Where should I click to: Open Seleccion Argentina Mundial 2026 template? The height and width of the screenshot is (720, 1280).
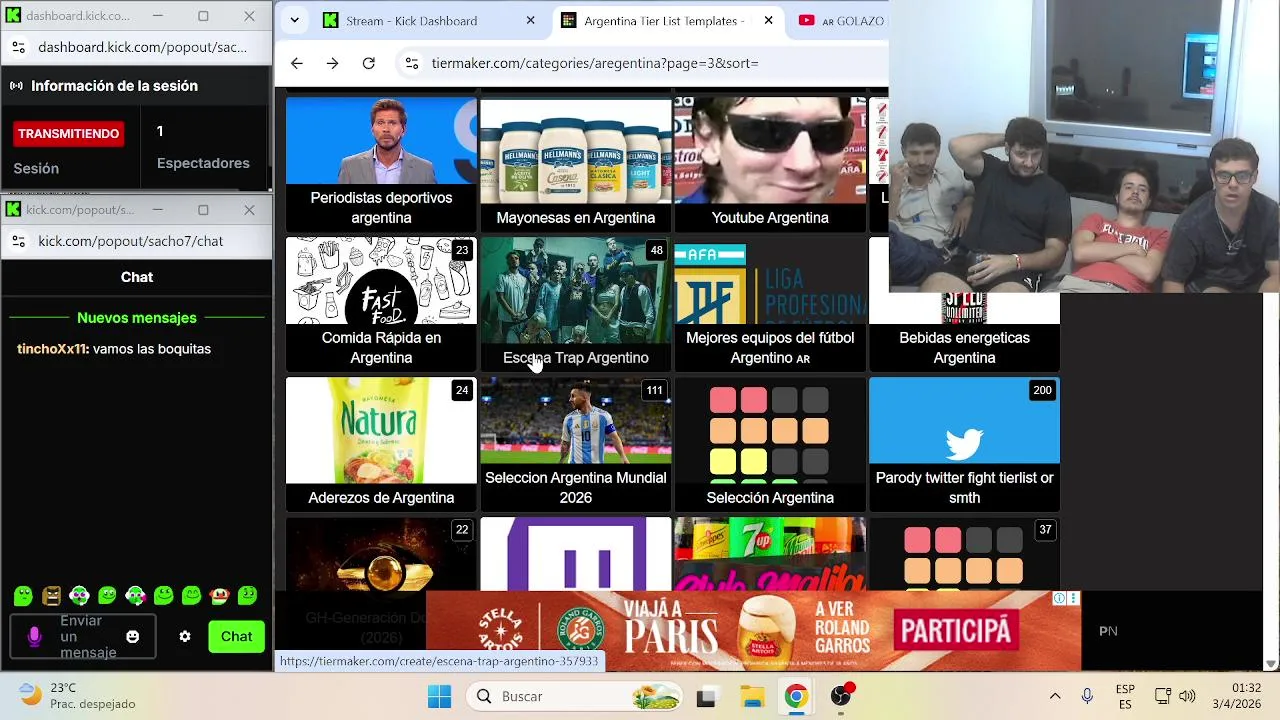pos(575,444)
